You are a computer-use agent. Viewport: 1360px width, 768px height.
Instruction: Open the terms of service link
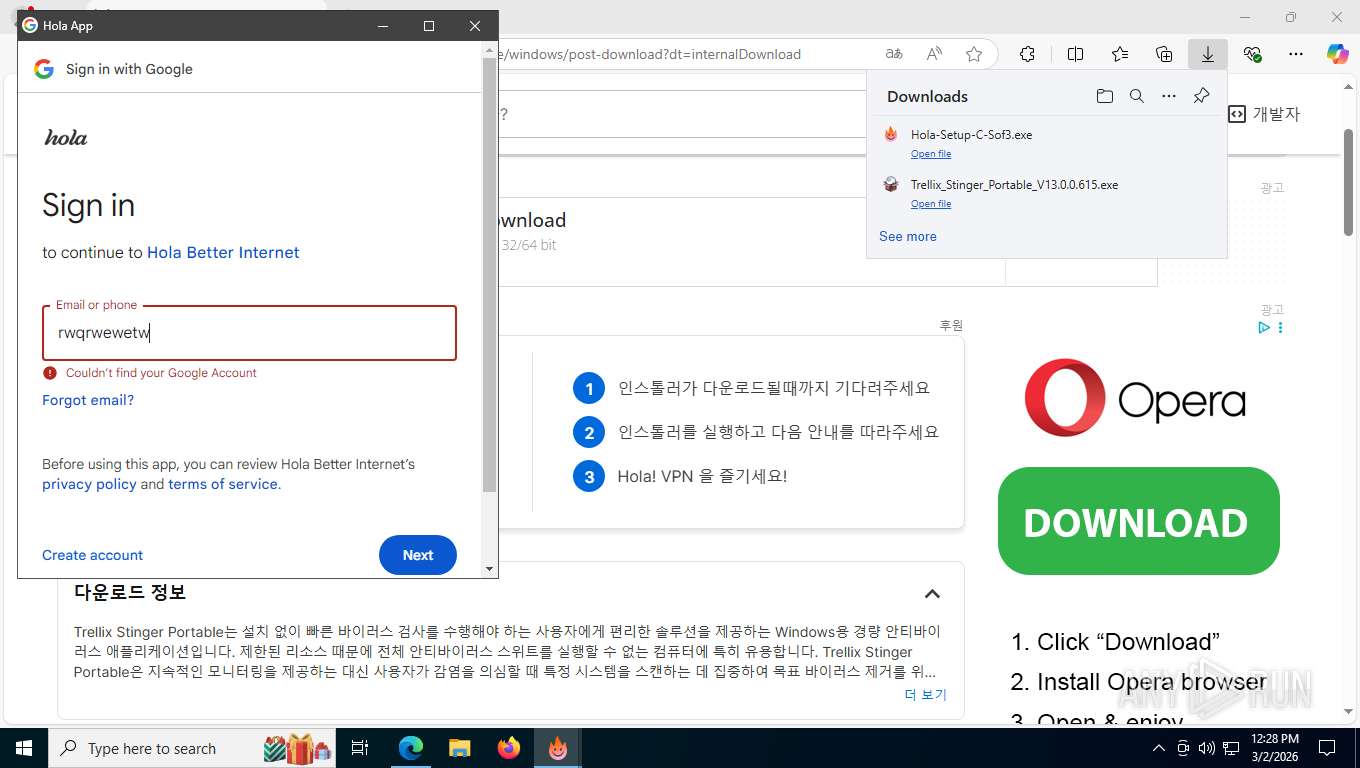click(223, 484)
